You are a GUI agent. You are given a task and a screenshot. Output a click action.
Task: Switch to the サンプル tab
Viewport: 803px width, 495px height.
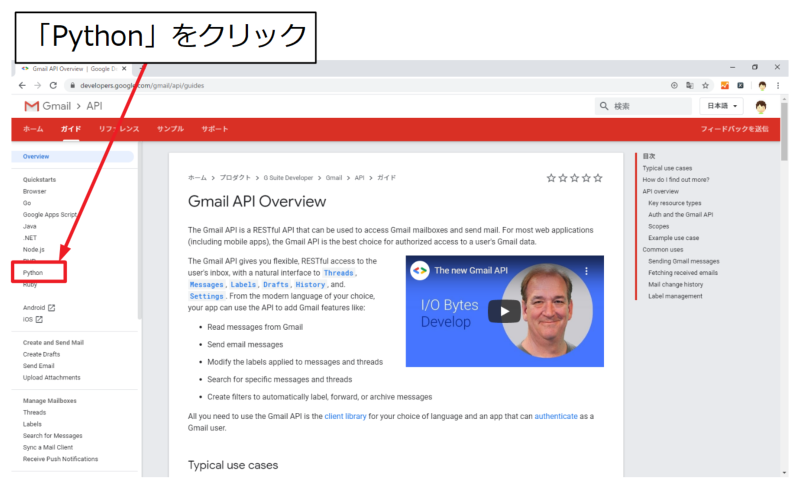click(x=170, y=129)
